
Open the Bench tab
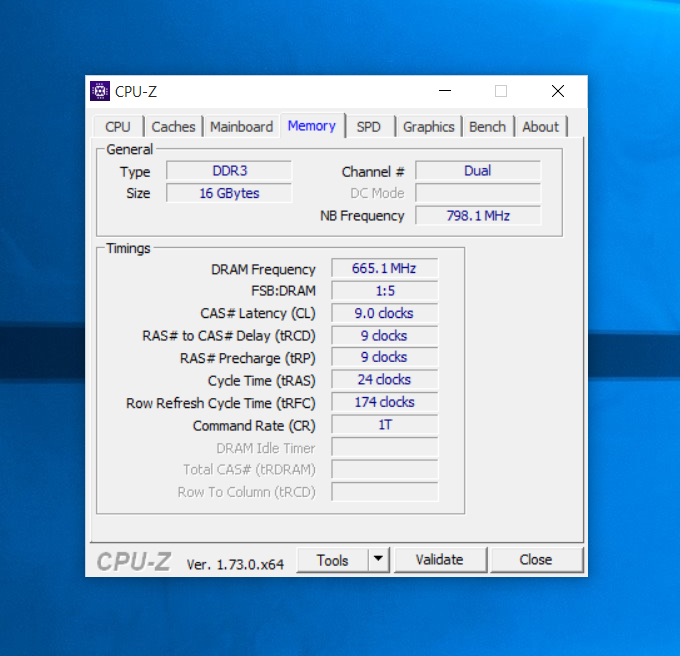[x=487, y=127]
